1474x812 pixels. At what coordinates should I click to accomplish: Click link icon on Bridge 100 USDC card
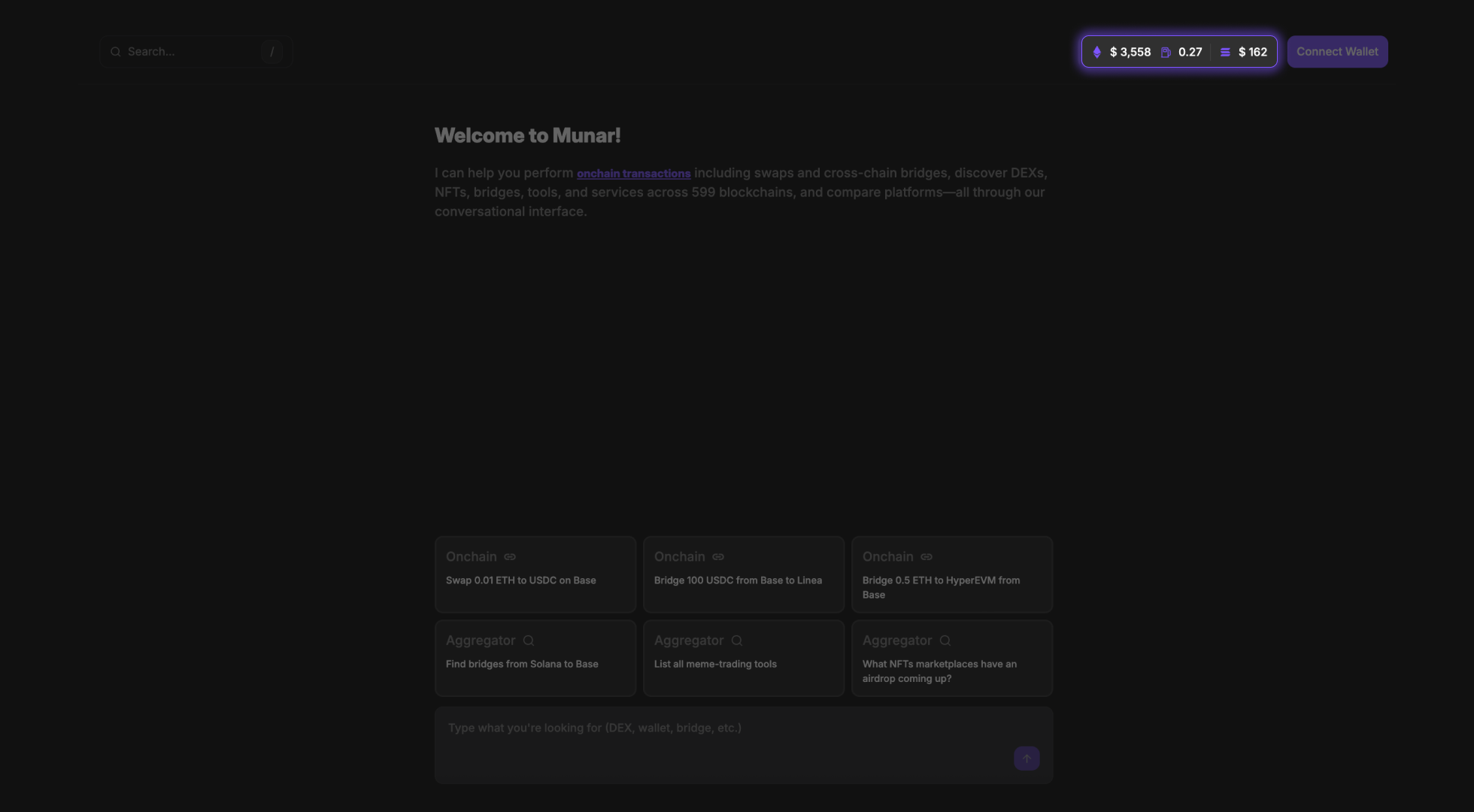718,557
